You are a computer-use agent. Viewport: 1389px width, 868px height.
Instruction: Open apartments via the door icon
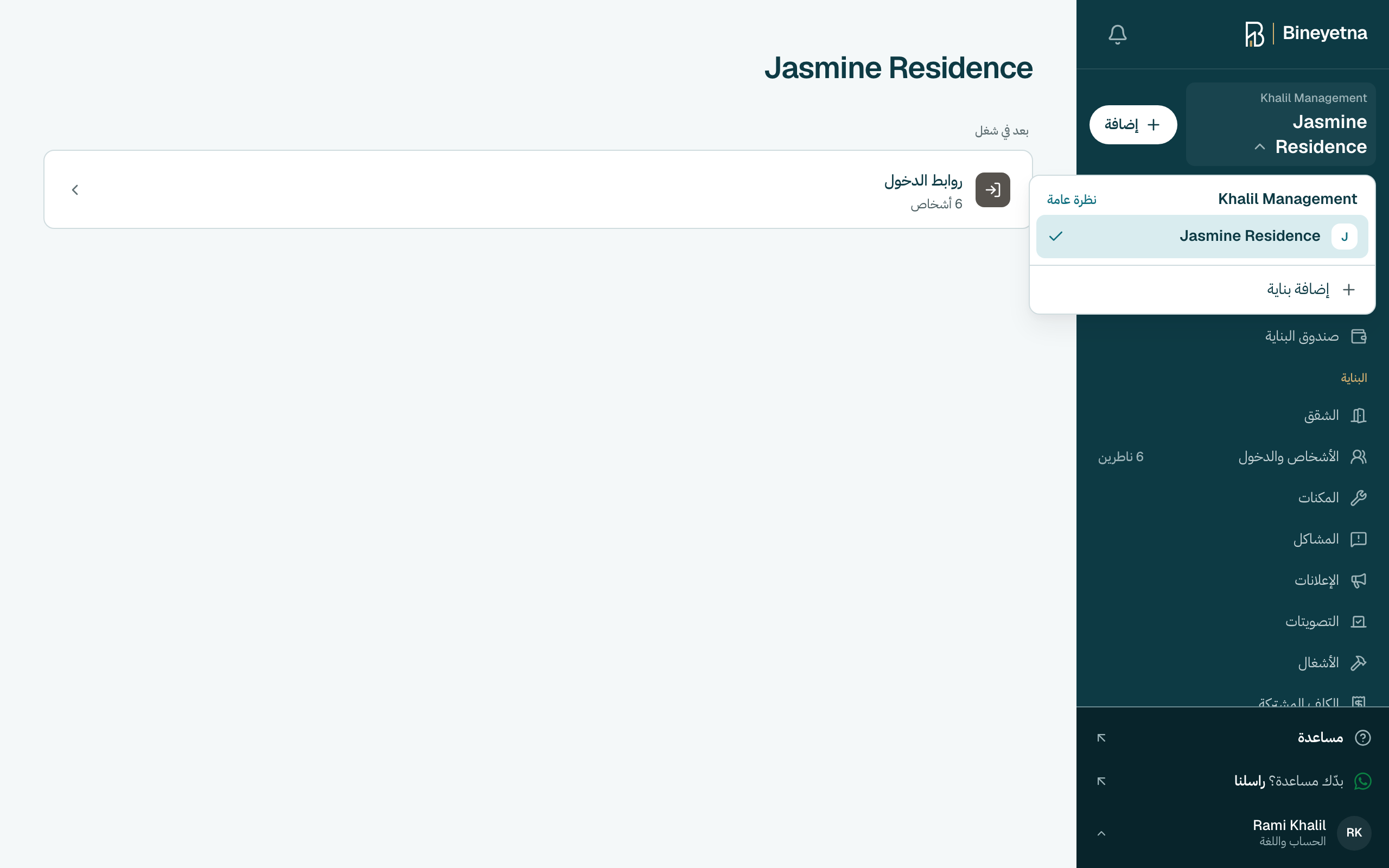pos(1359,415)
